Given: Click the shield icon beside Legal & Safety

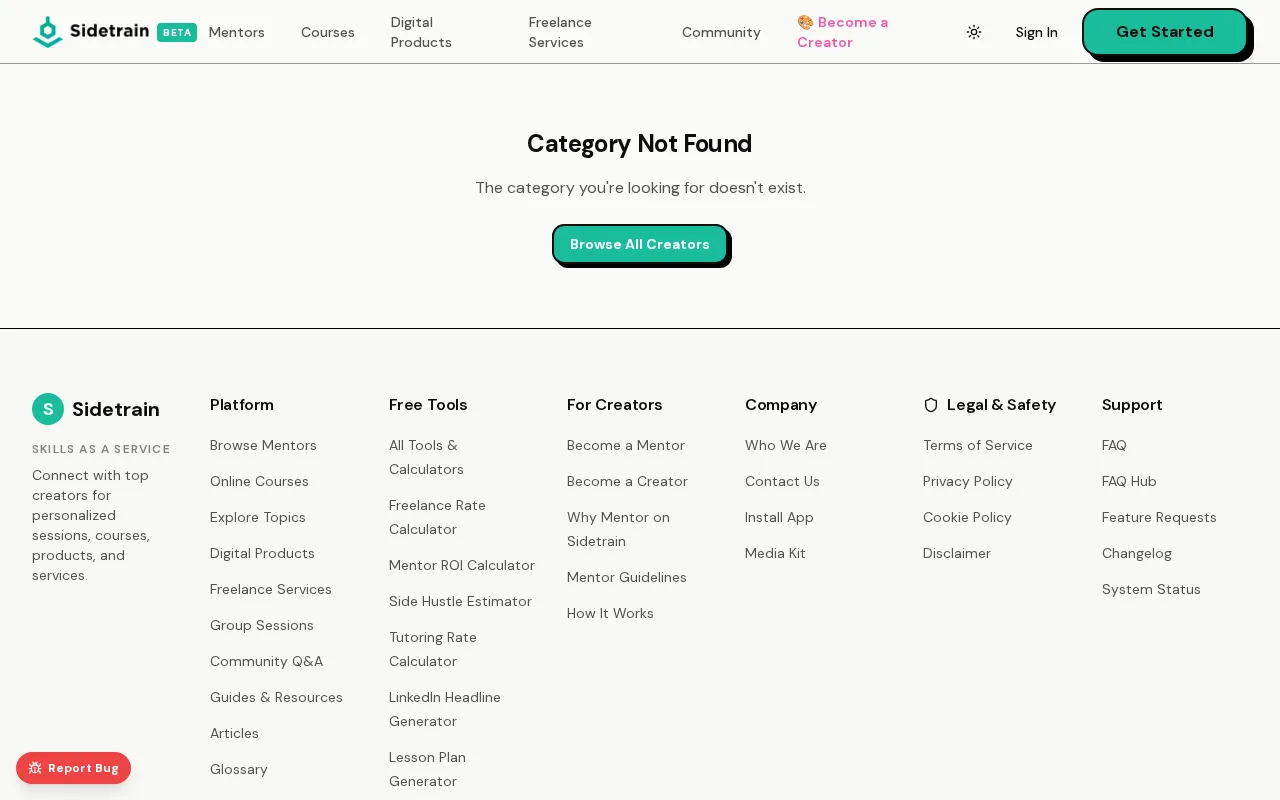Looking at the screenshot, I should (931, 405).
